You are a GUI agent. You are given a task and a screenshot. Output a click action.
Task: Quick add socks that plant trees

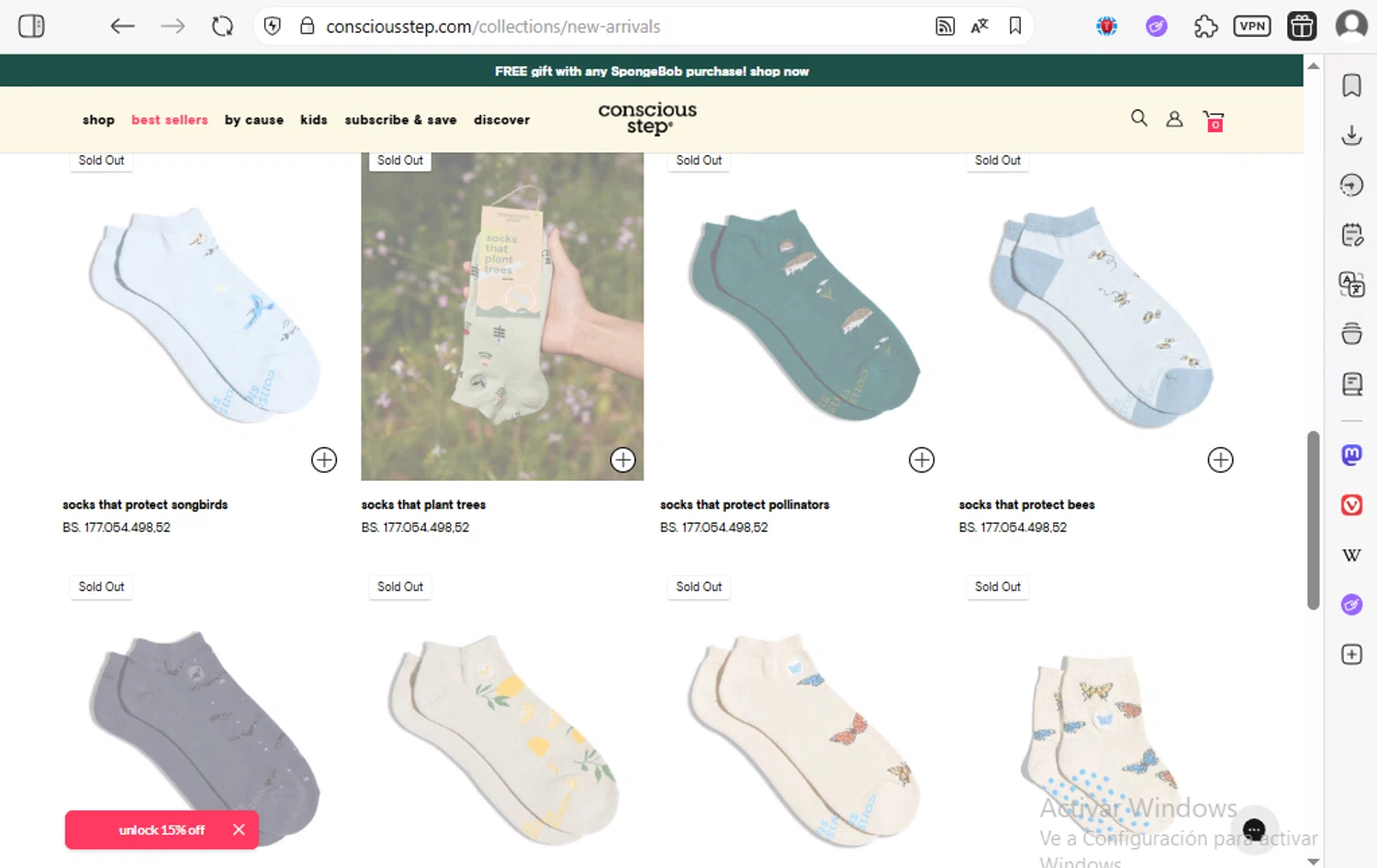pos(623,460)
